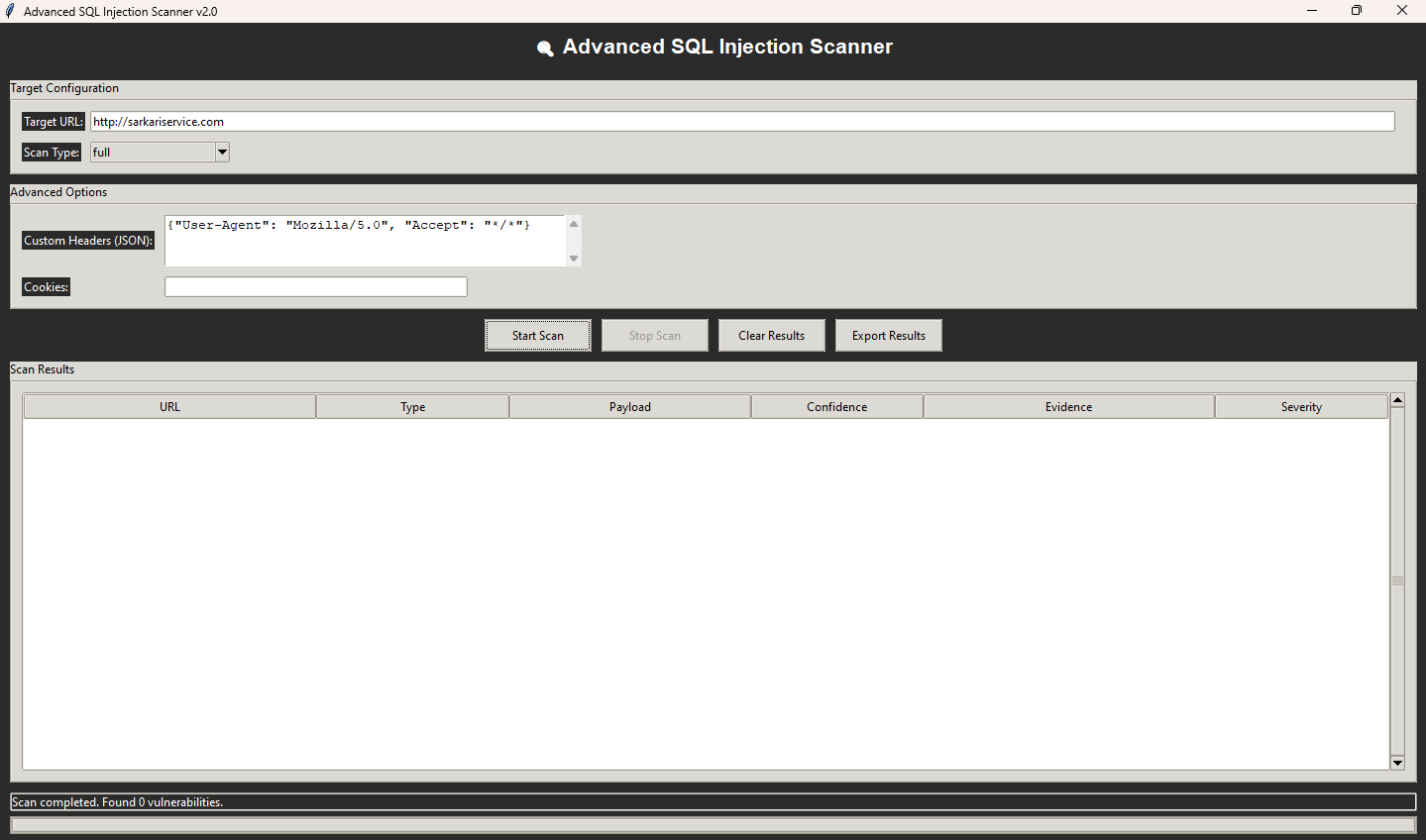Click the Payload column header
Image resolution: width=1426 pixels, height=840 pixels.
point(629,407)
